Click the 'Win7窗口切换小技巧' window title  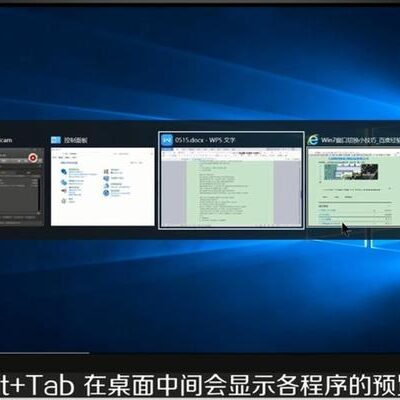click(x=360, y=140)
